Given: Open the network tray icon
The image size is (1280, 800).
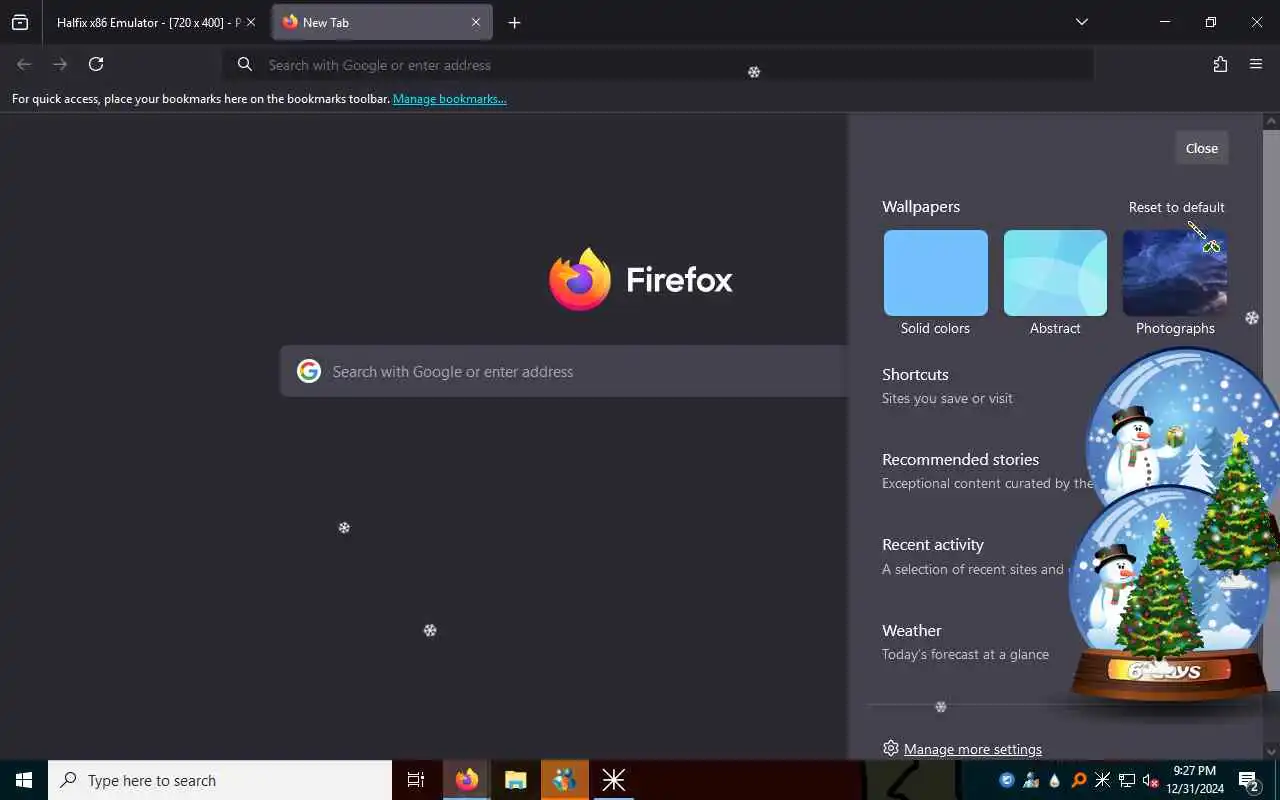Looking at the screenshot, I should pos(1127,780).
